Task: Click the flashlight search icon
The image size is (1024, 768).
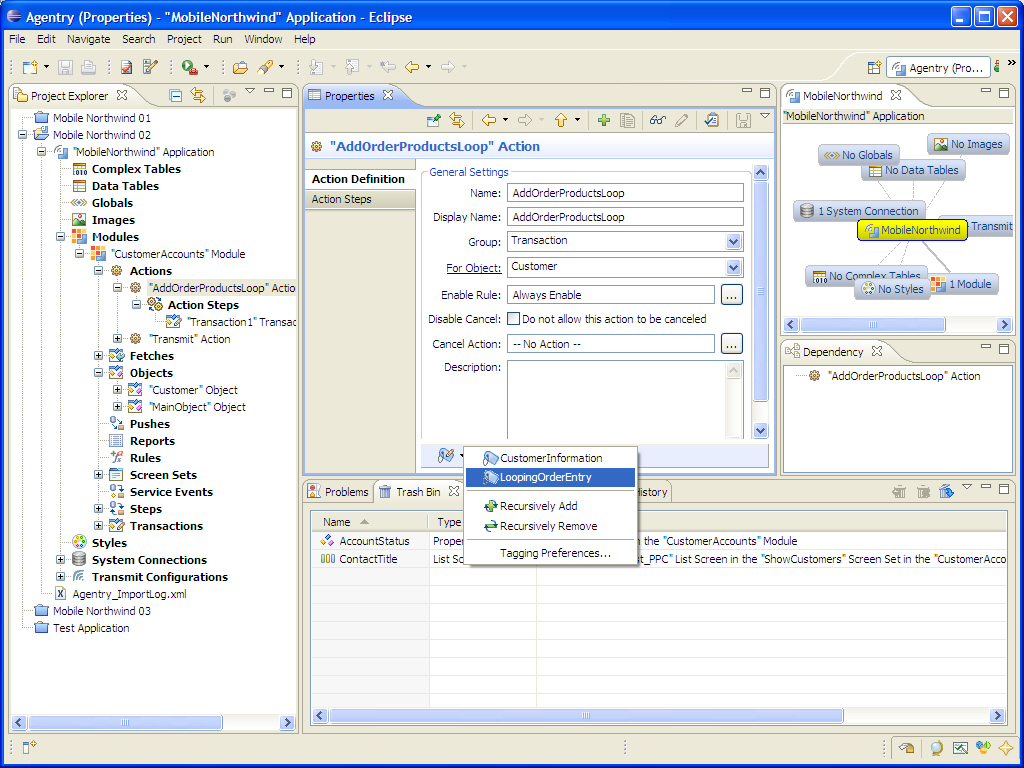Action: 265,67
